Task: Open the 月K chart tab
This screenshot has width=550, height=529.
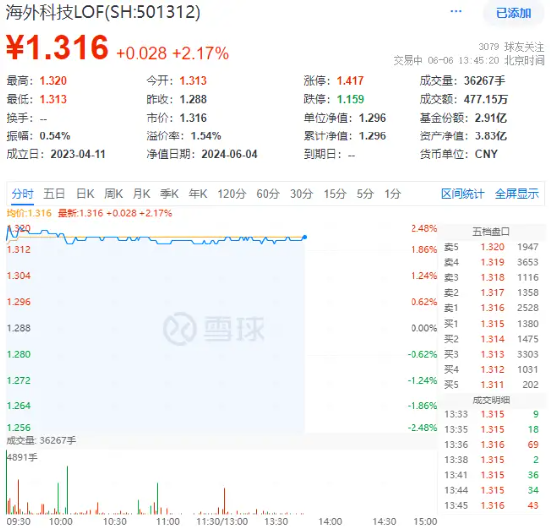Action: point(141,194)
